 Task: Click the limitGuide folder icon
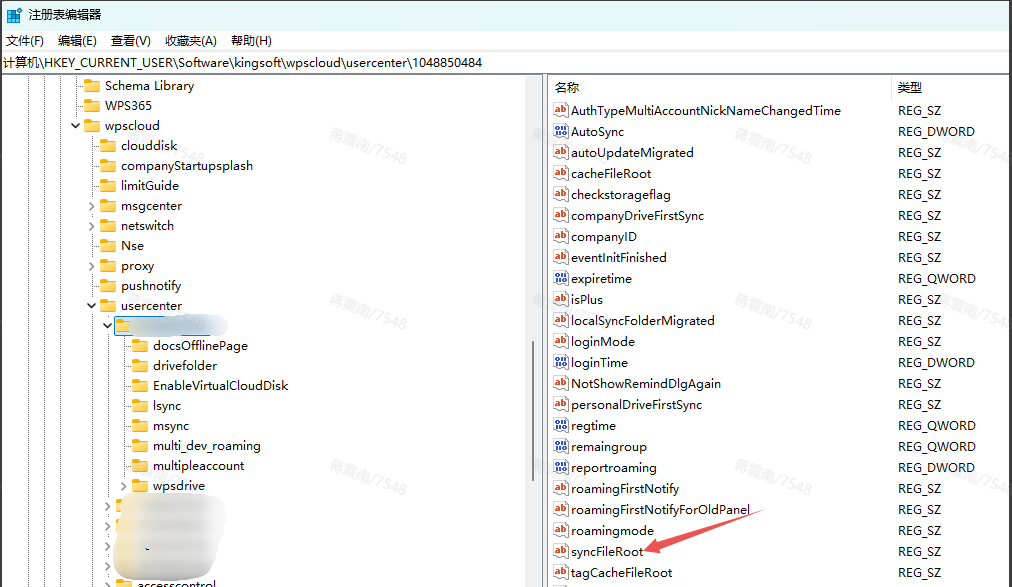(108, 186)
